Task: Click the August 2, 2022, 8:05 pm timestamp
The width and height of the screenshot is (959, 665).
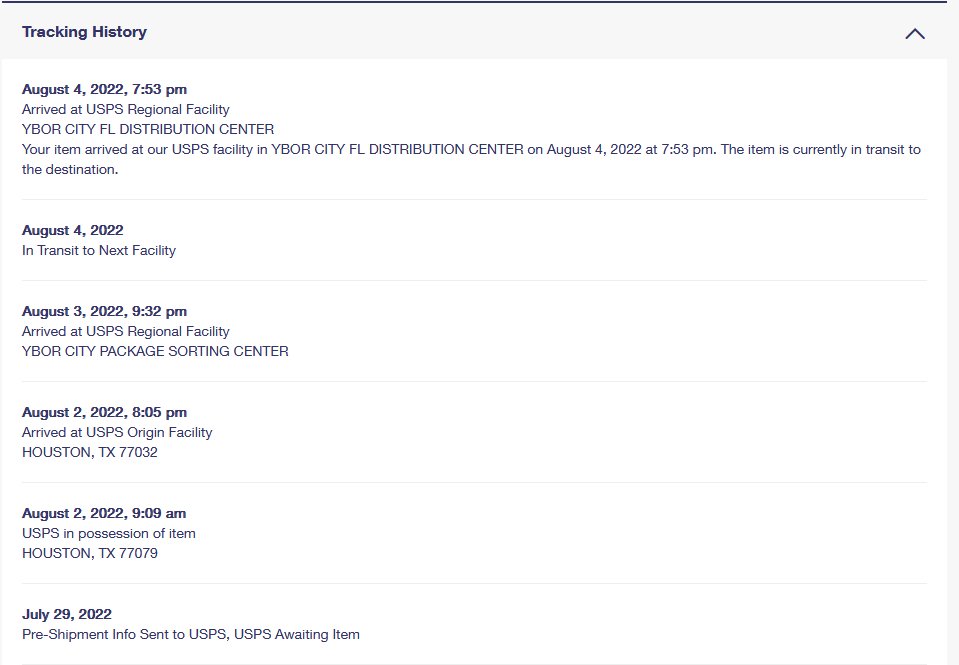Action: 104,412
